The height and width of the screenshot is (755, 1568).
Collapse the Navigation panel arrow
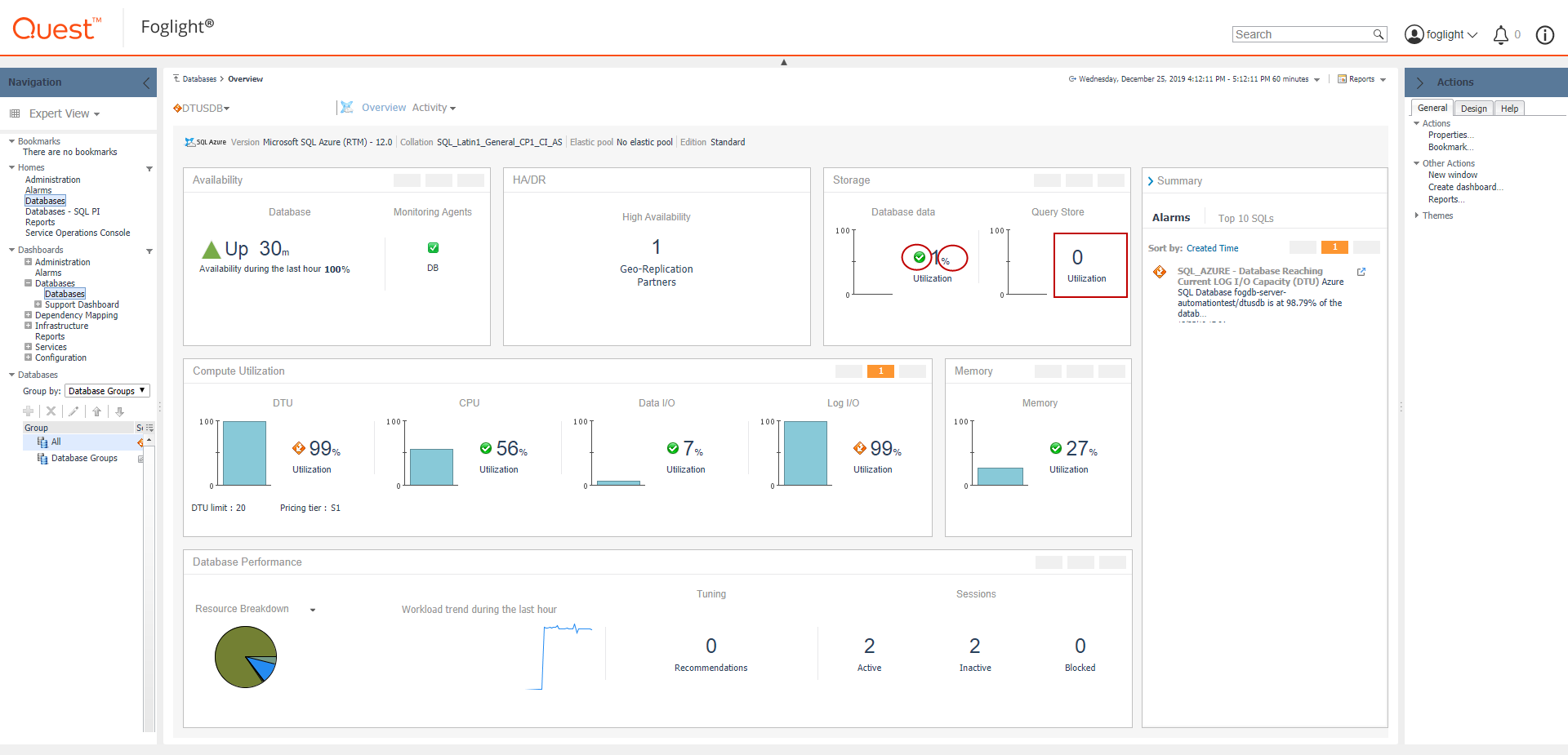(146, 82)
